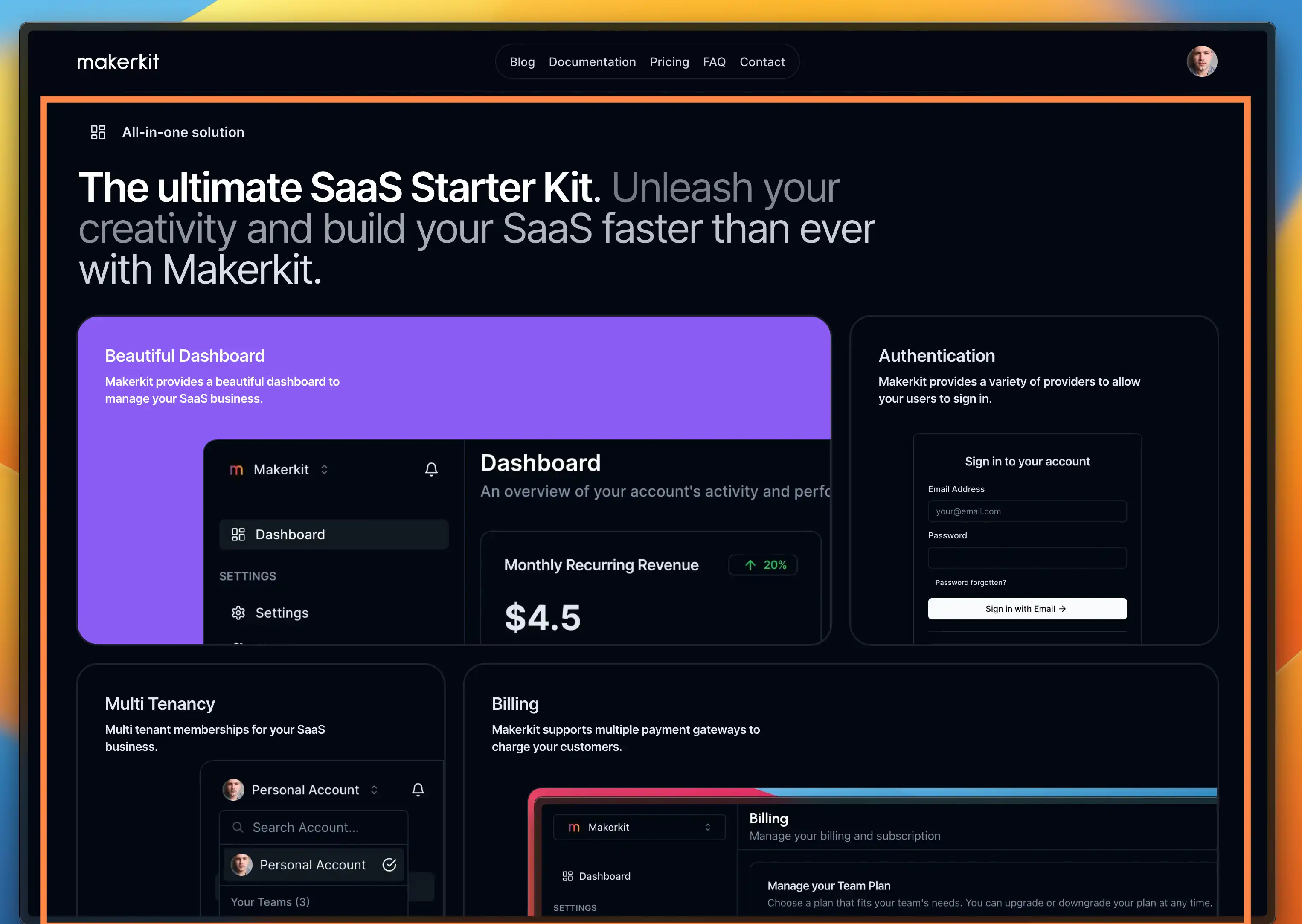Viewport: 1302px width, 924px height.
Task: Click the Dashboard grid icon in sidebar
Action: coord(238,534)
